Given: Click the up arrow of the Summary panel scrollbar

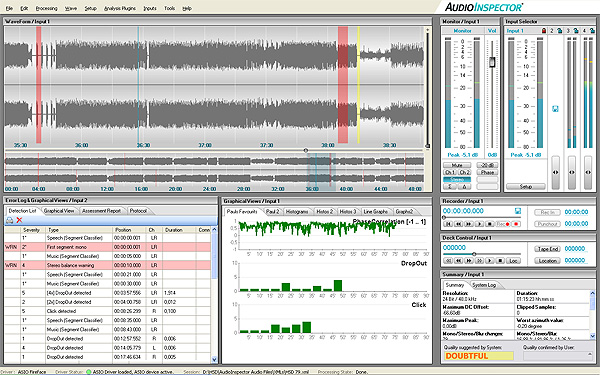Looking at the screenshot, I should coord(593,293).
